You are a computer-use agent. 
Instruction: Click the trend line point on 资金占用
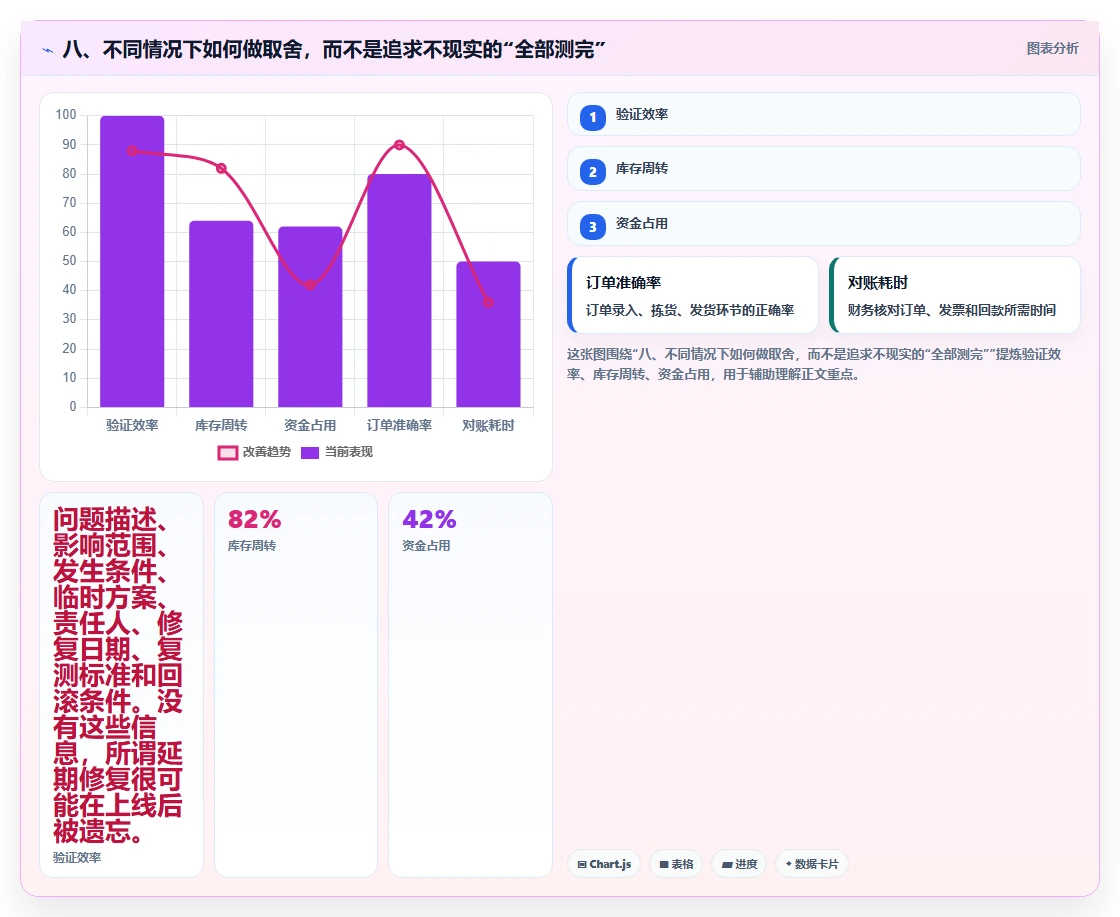tap(310, 285)
